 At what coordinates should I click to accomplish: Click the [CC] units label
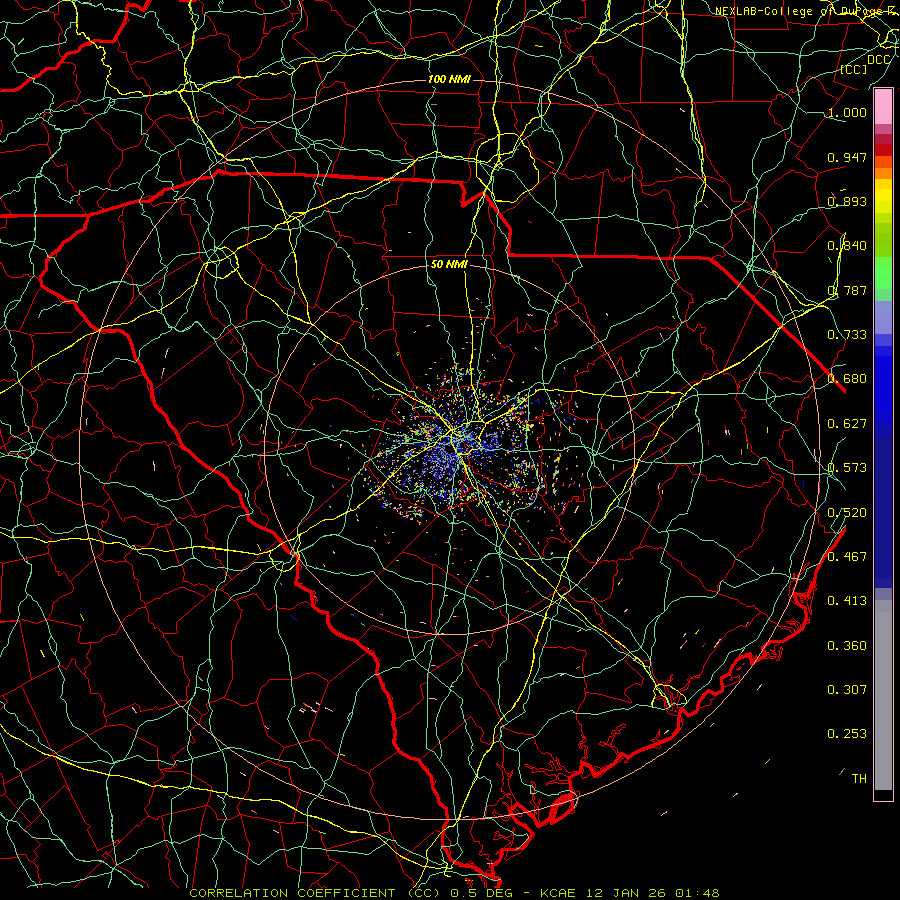(853, 69)
